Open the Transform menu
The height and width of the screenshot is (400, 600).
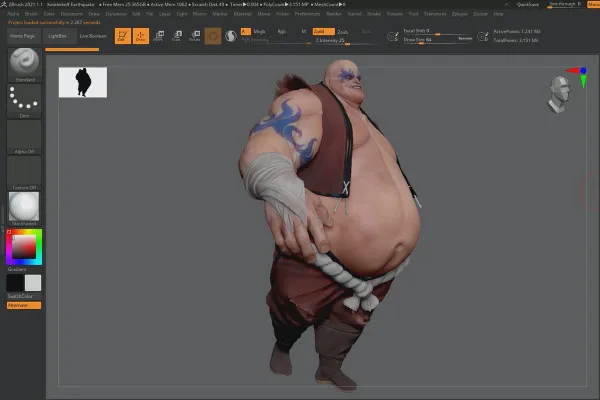pyautogui.click(x=435, y=14)
